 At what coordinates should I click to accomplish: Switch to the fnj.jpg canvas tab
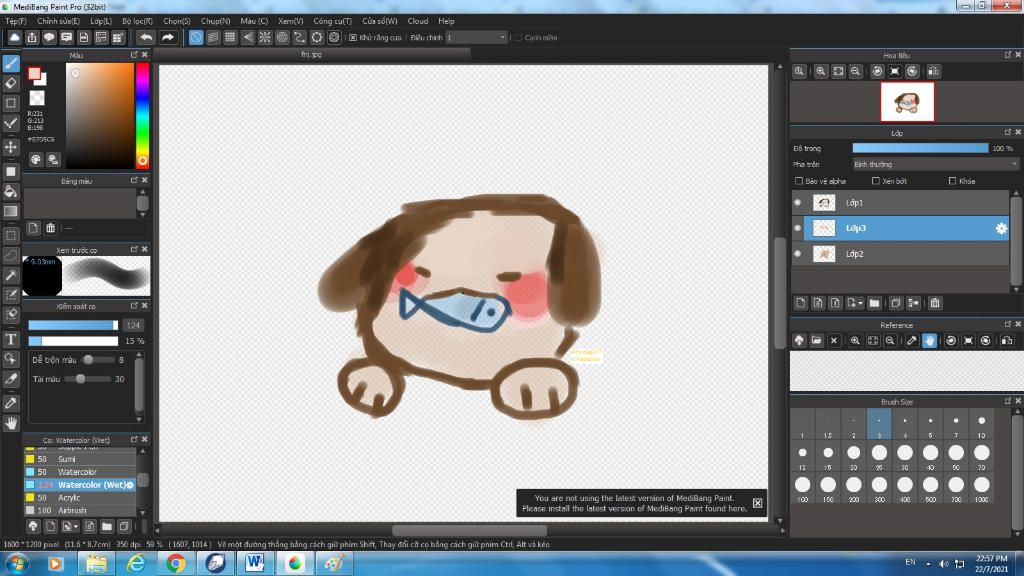tap(312, 54)
